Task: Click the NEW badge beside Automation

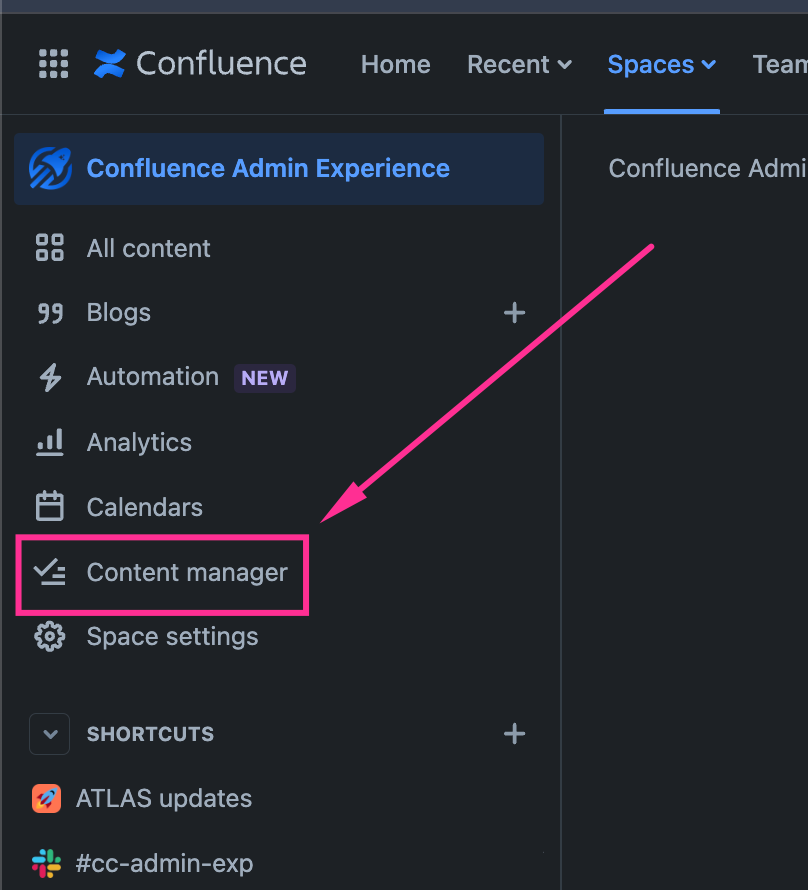Action: click(264, 378)
